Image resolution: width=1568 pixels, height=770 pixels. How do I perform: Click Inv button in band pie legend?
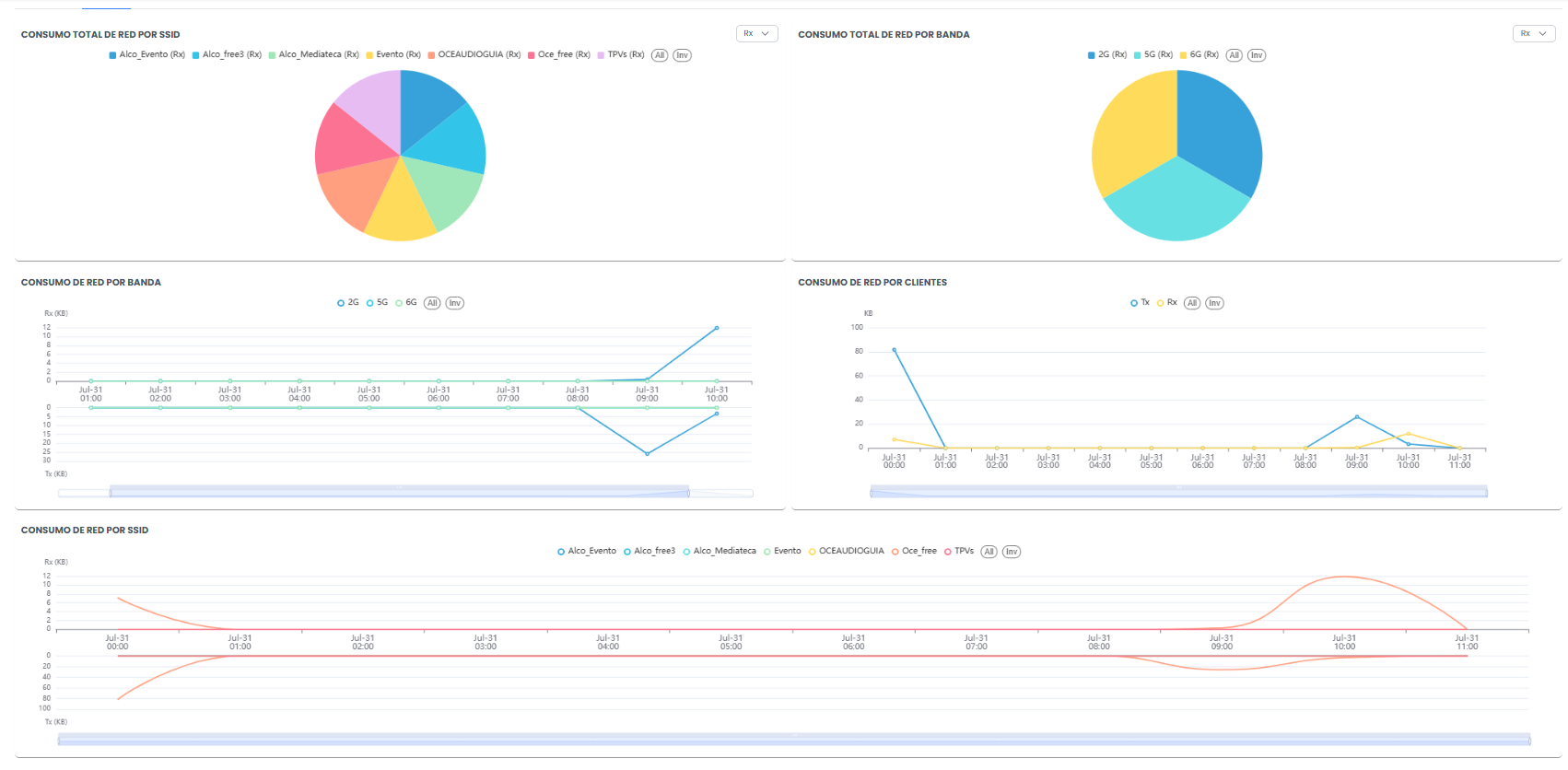pyautogui.click(x=1257, y=55)
